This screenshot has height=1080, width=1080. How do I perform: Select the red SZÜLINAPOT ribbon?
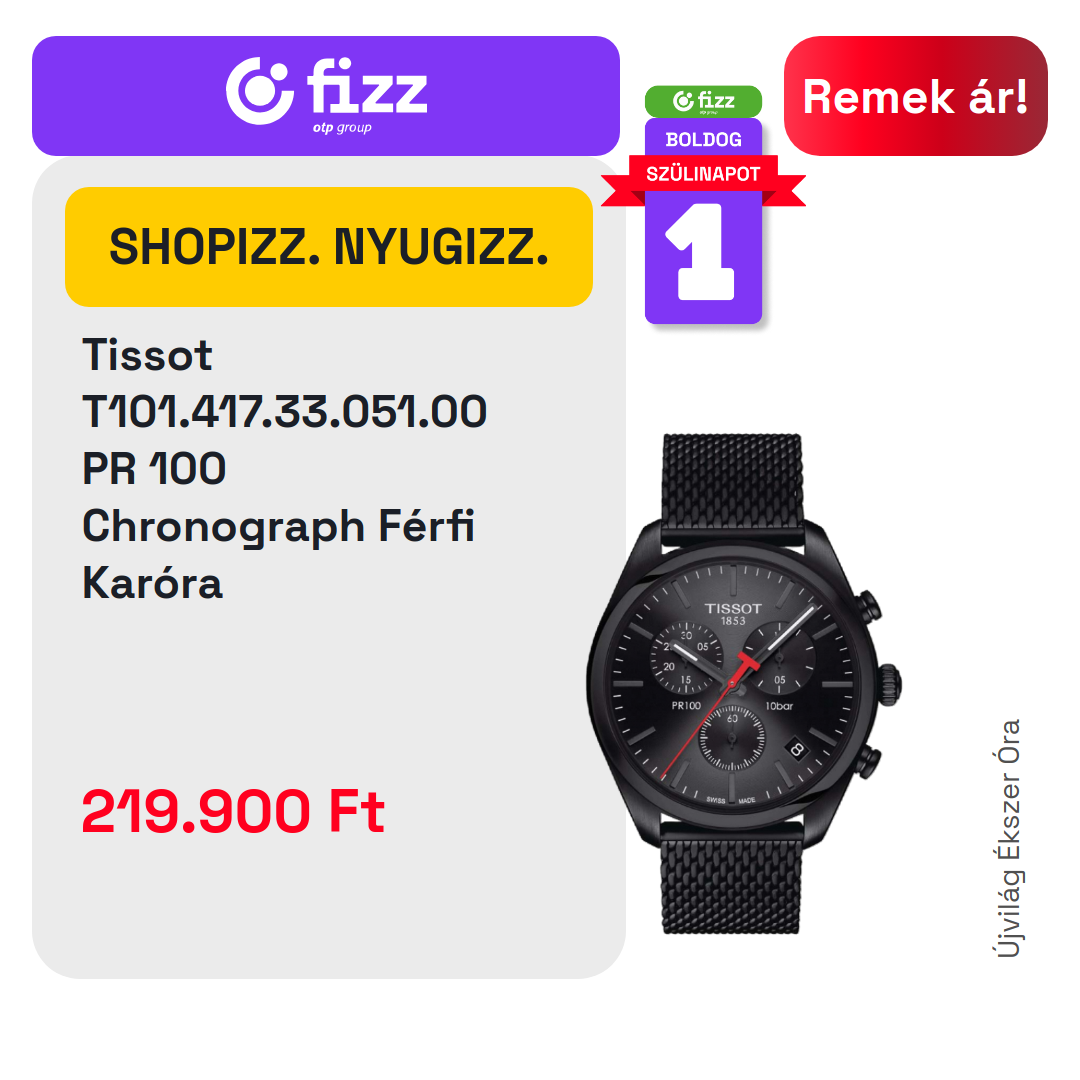coord(703,174)
